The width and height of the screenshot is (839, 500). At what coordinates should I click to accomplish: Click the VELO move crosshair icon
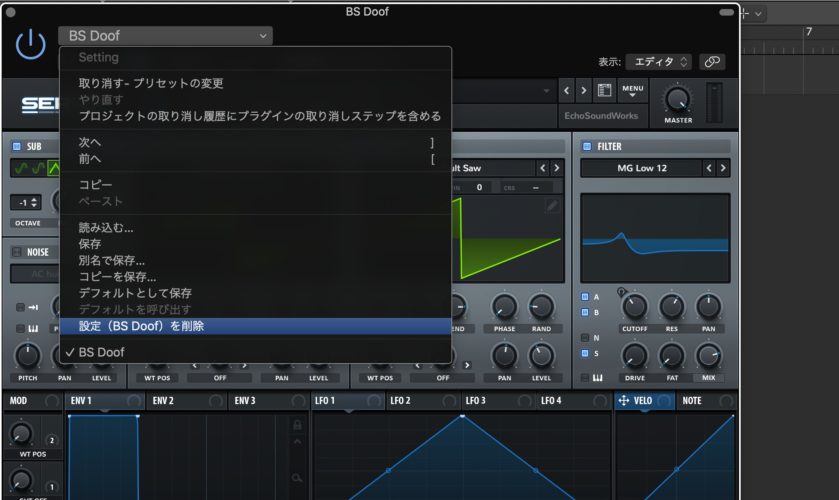624,401
